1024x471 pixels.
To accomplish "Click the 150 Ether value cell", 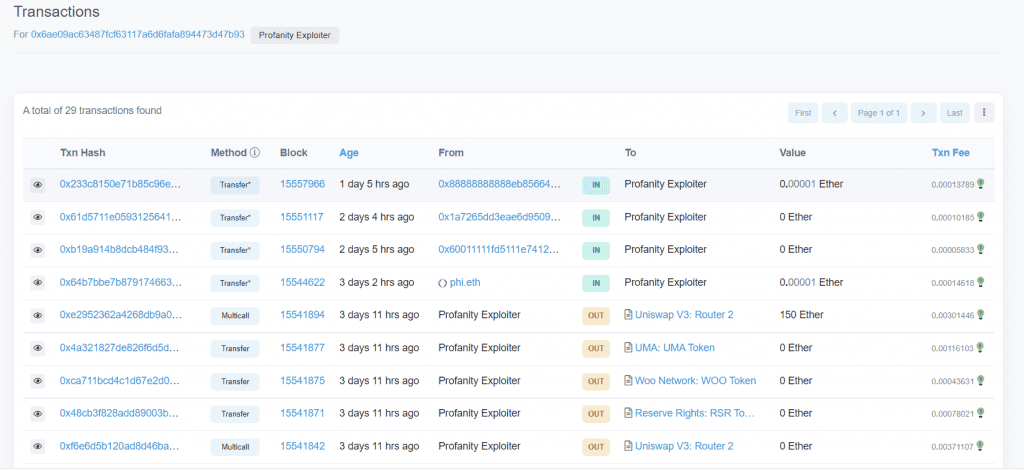I will [x=801, y=315].
